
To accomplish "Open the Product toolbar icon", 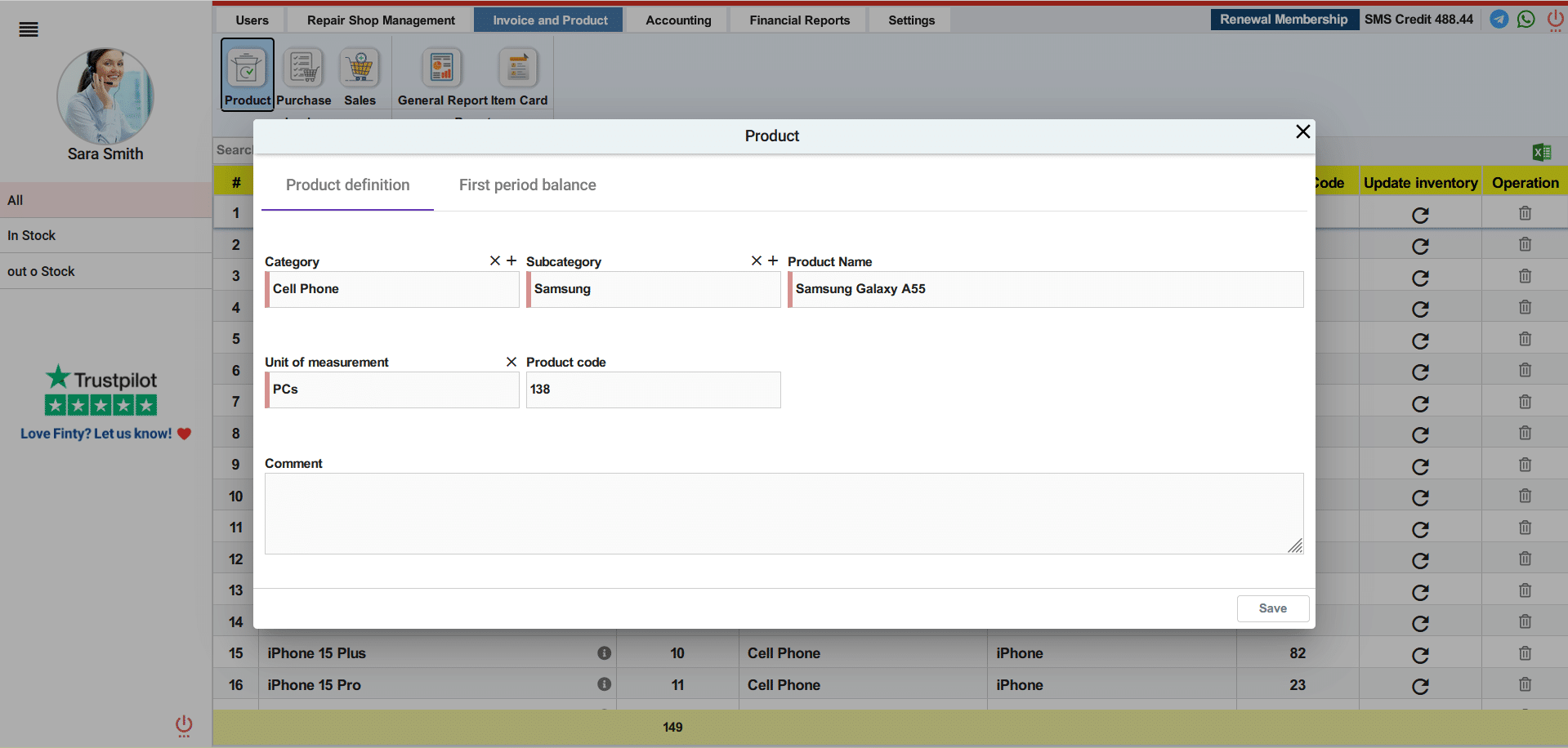I will [247, 69].
